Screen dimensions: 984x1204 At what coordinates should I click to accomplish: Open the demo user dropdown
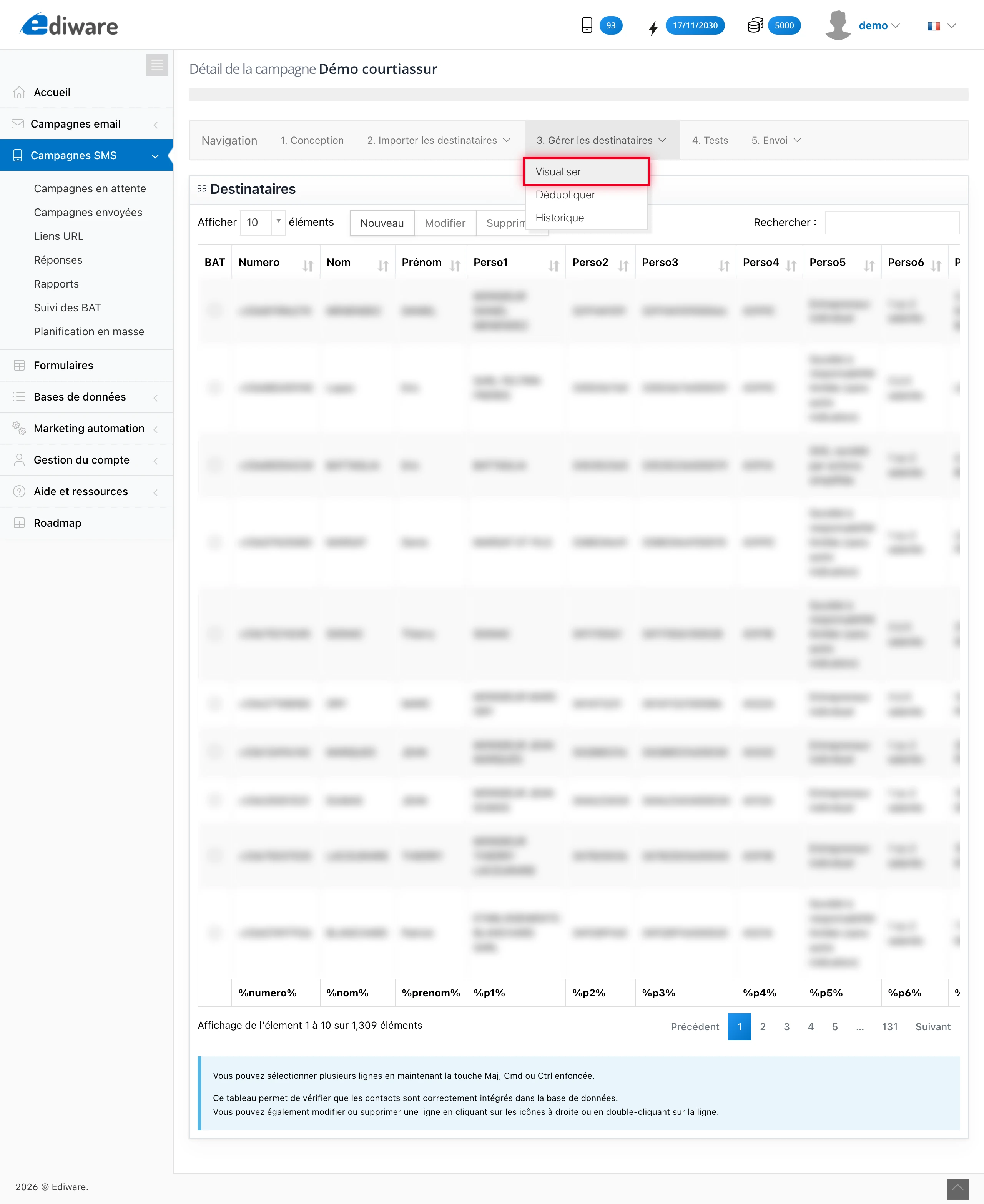pyautogui.click(x=879, y=25)
